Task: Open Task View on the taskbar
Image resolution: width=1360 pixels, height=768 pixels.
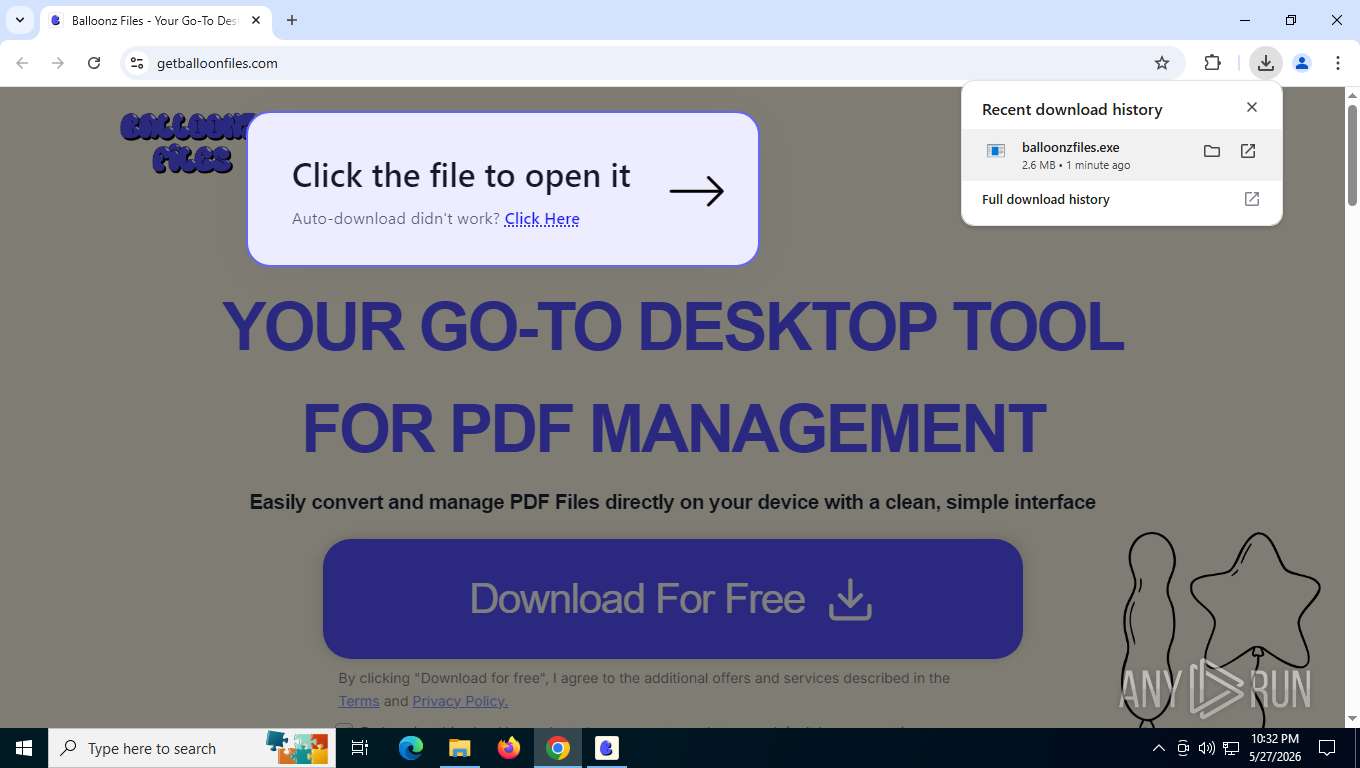Action: (361, 748)
